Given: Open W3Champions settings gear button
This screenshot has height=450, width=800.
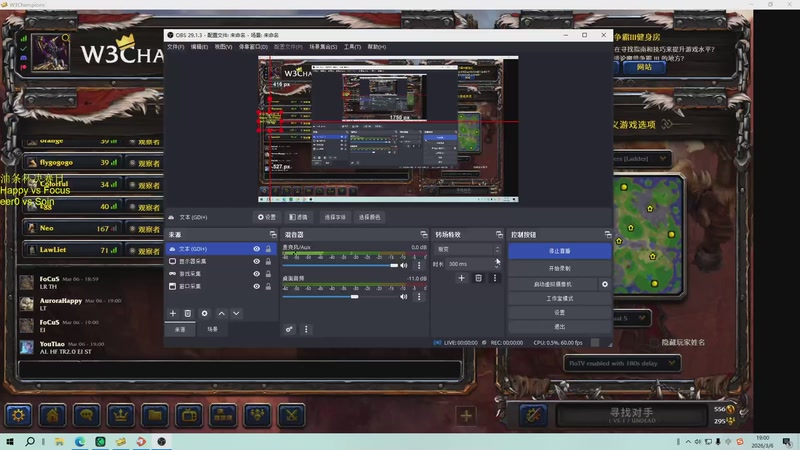Looking at the screenshot, I should (x=18, y=415).
